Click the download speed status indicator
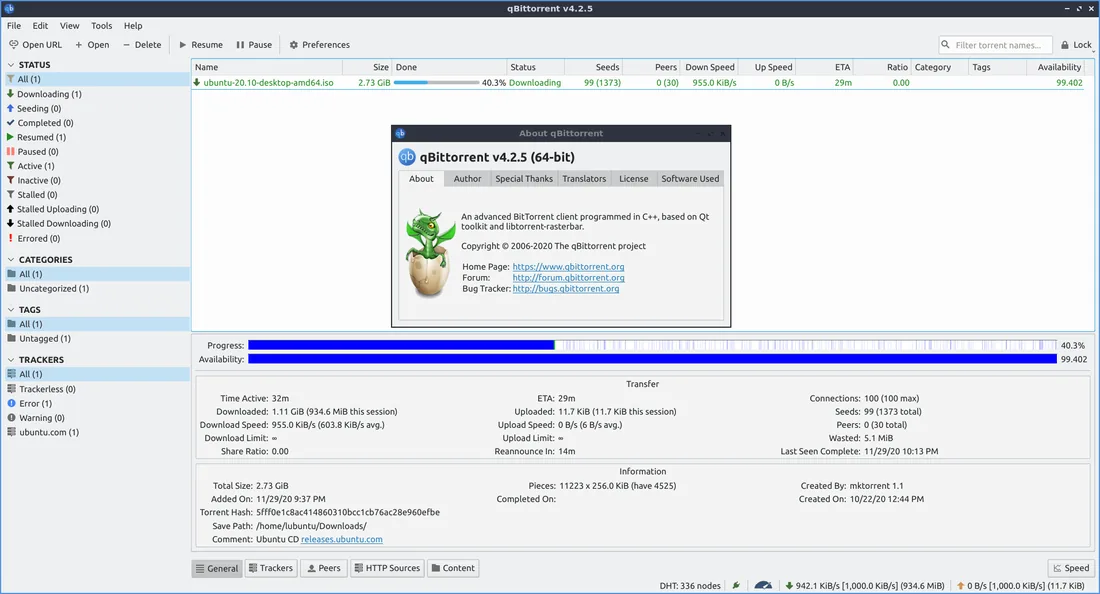This screenshot has height=594, width=1100. pyautogui.click(x=864, y=586)
